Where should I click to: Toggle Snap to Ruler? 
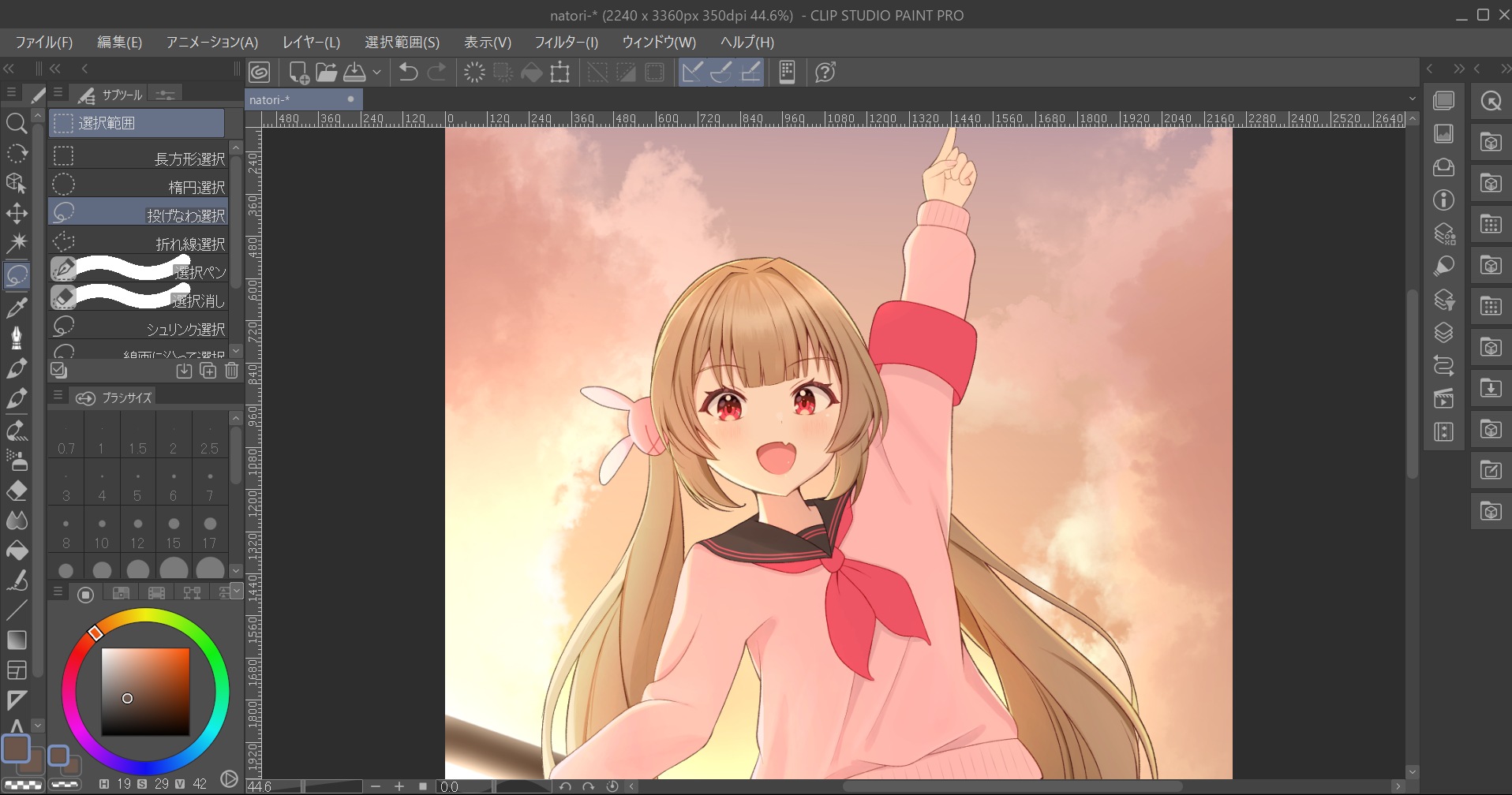coord(692,73)
